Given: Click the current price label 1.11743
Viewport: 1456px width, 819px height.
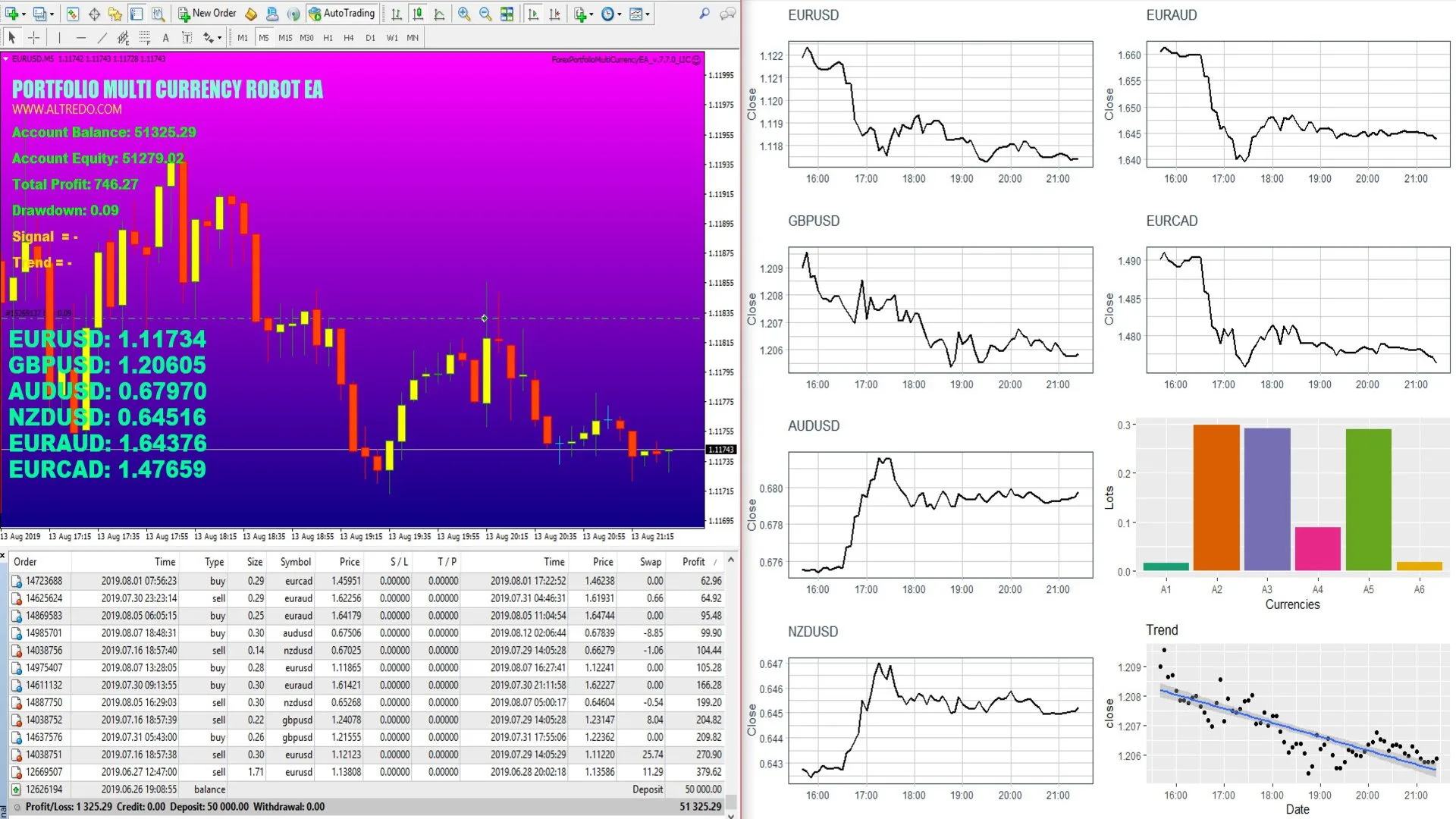Looking at the screenshot, I should point(721,450).
